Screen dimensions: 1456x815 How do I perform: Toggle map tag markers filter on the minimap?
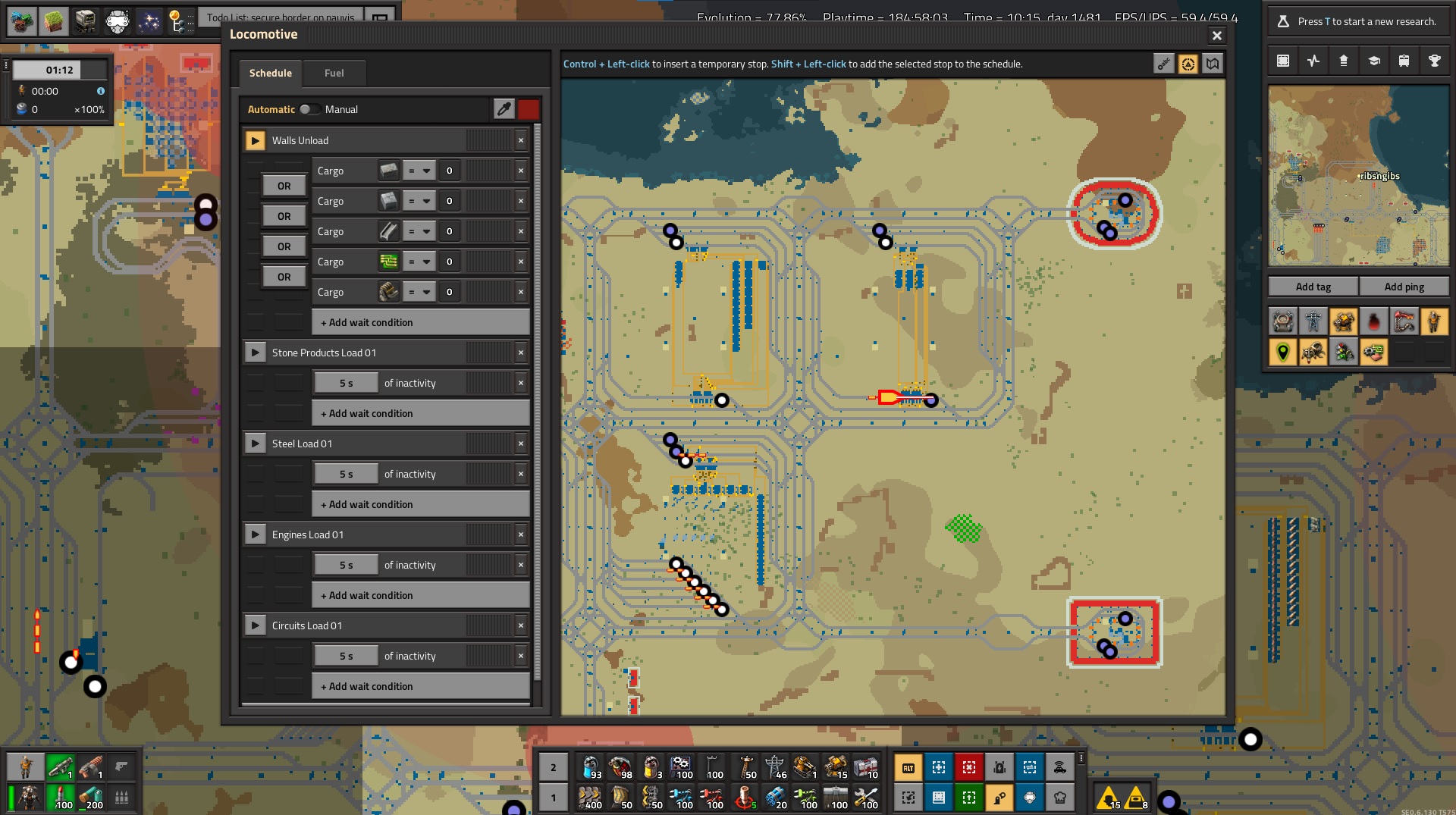coord(1282,353)
